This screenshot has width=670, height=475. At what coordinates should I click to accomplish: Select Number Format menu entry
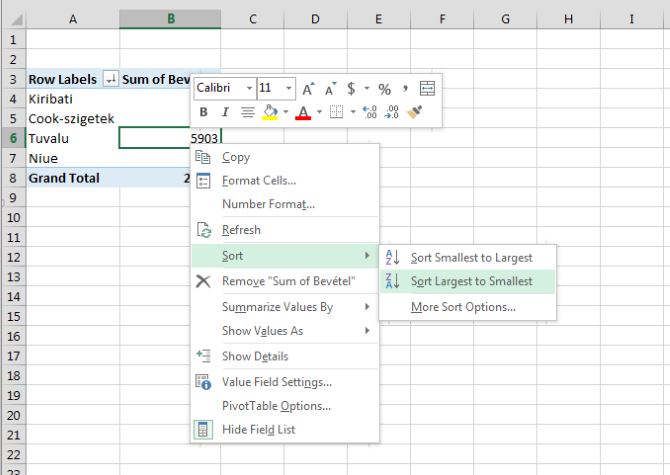click(x=285, y=204)
